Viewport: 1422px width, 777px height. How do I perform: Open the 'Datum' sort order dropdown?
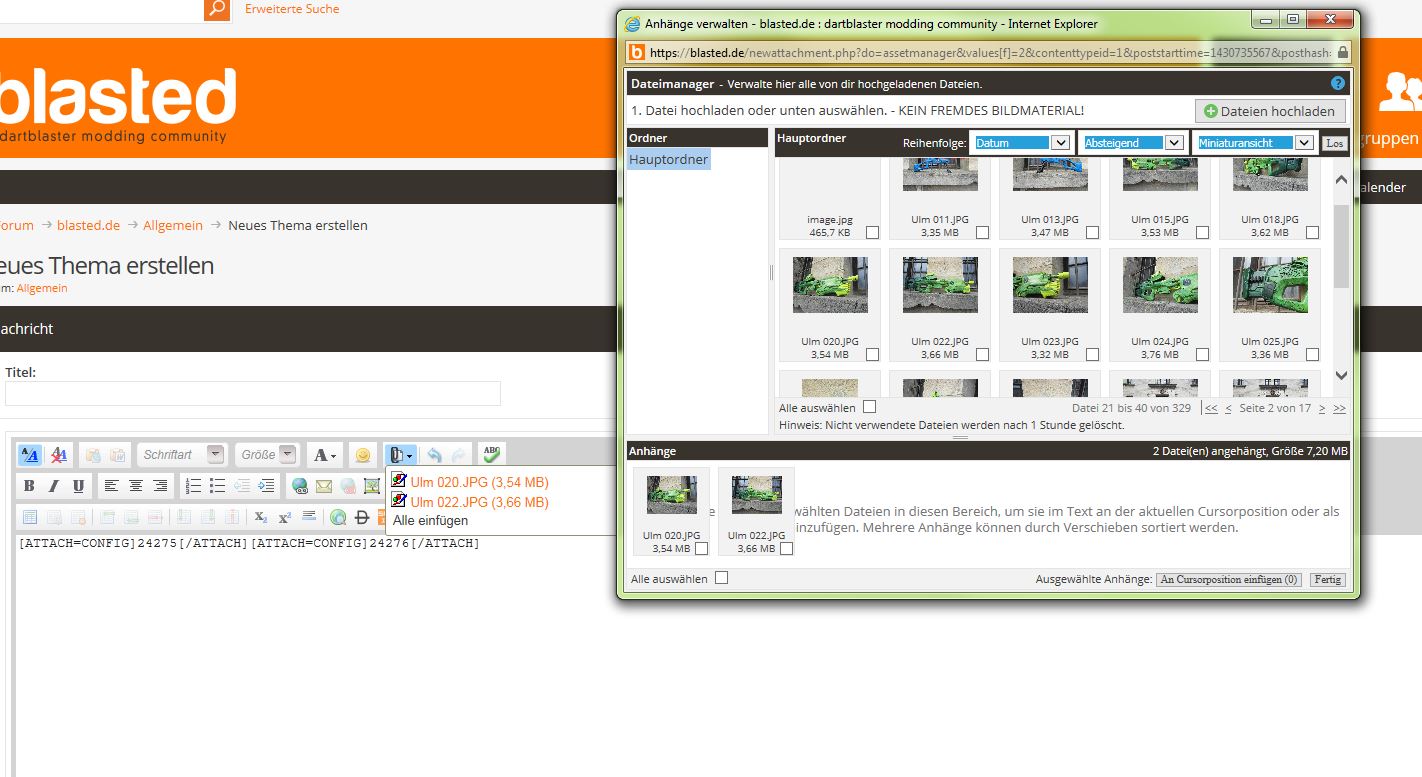coord(1022,143)
